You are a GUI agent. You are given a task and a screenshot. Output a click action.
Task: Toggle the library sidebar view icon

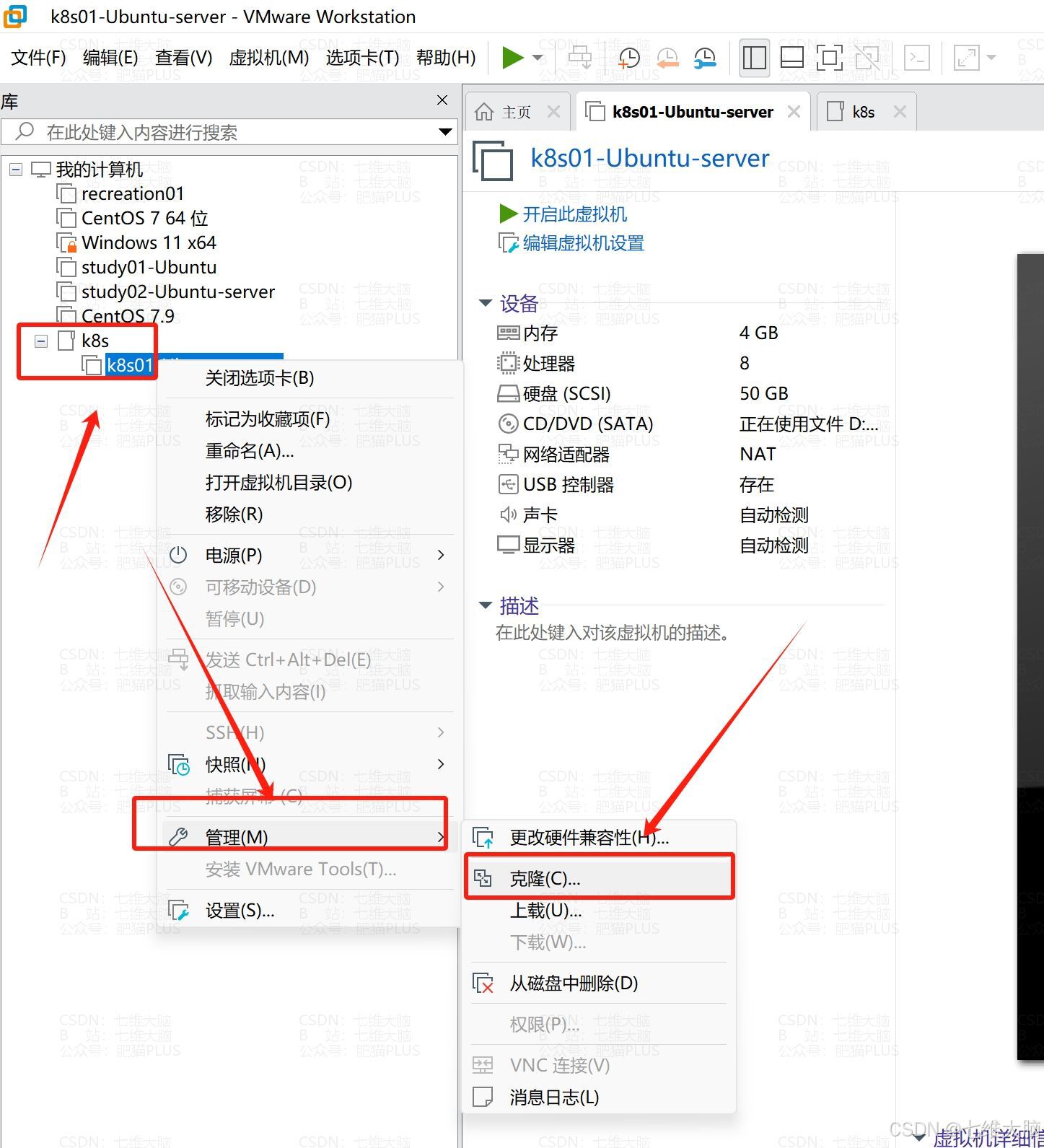click(755, 58)
